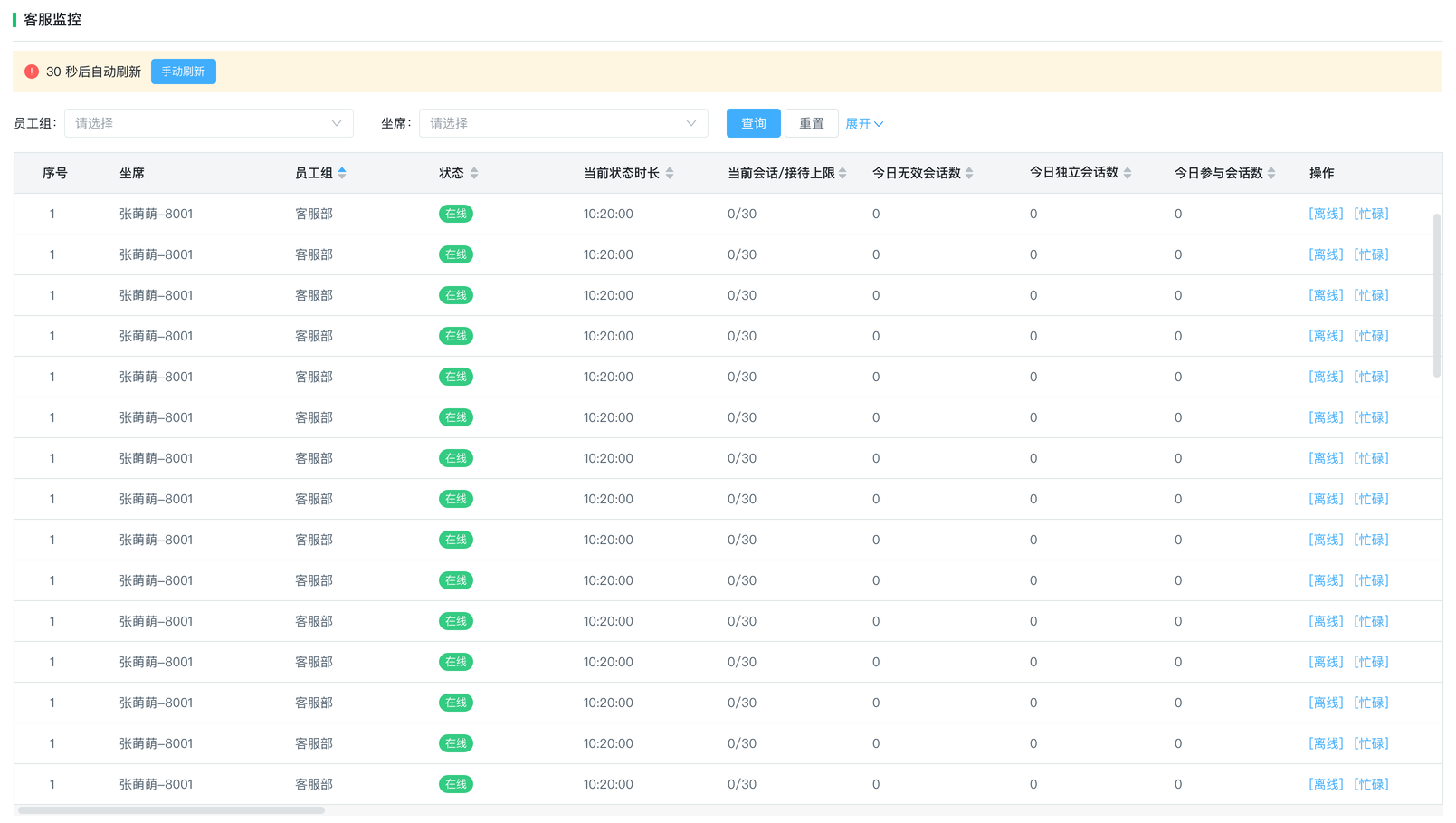Click the 客服监控 page title
The height and width of the screenshot is (823, 1456).
coord(52,20)
